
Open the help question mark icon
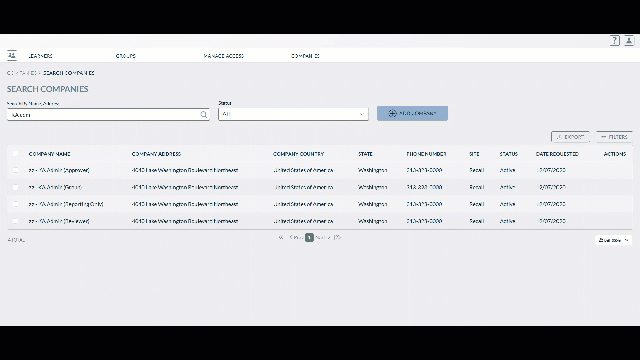(x=614, y=40)
